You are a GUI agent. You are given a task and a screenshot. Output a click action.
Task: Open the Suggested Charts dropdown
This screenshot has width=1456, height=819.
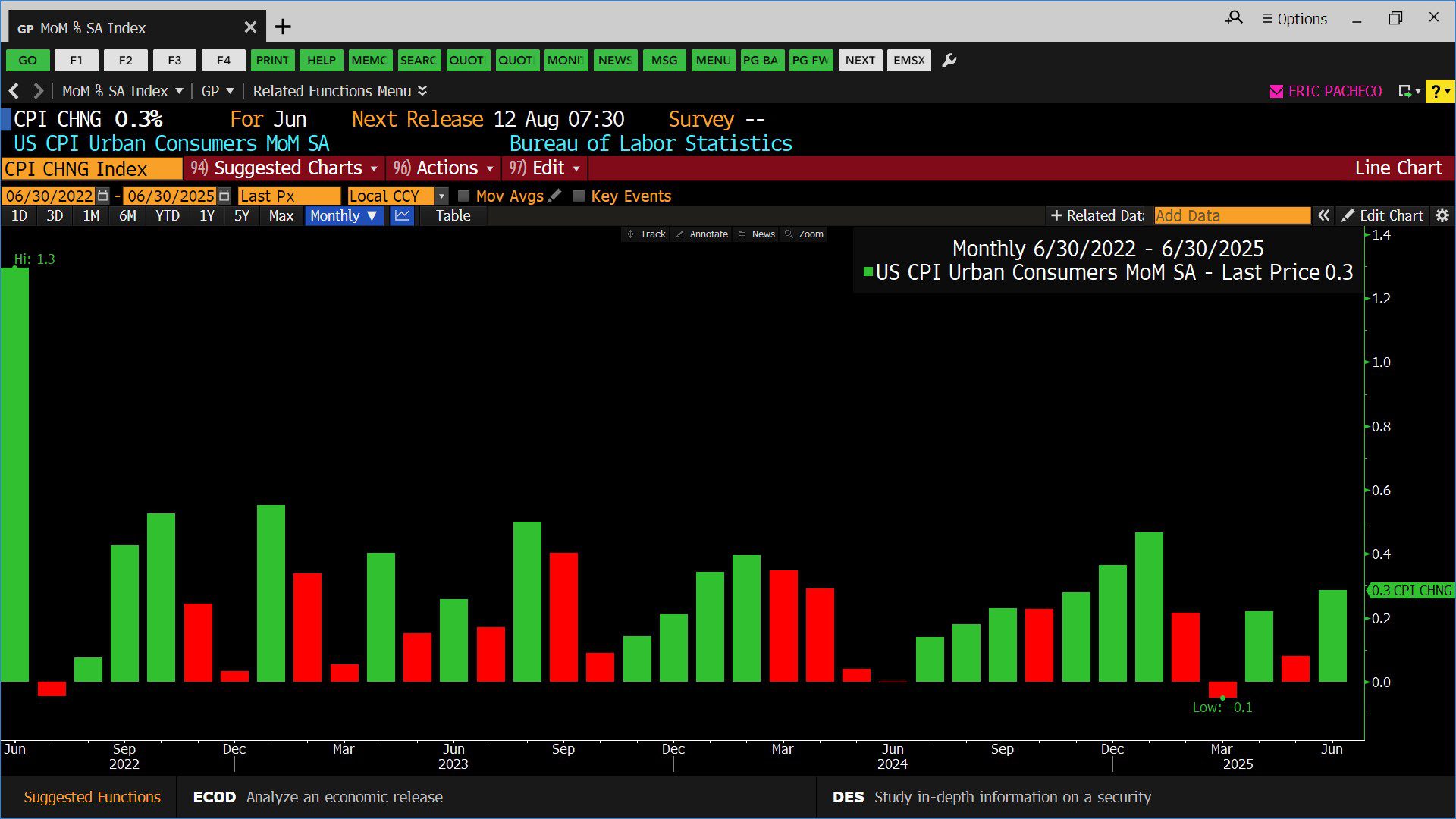pyautogui.click(x=284, y=168)
